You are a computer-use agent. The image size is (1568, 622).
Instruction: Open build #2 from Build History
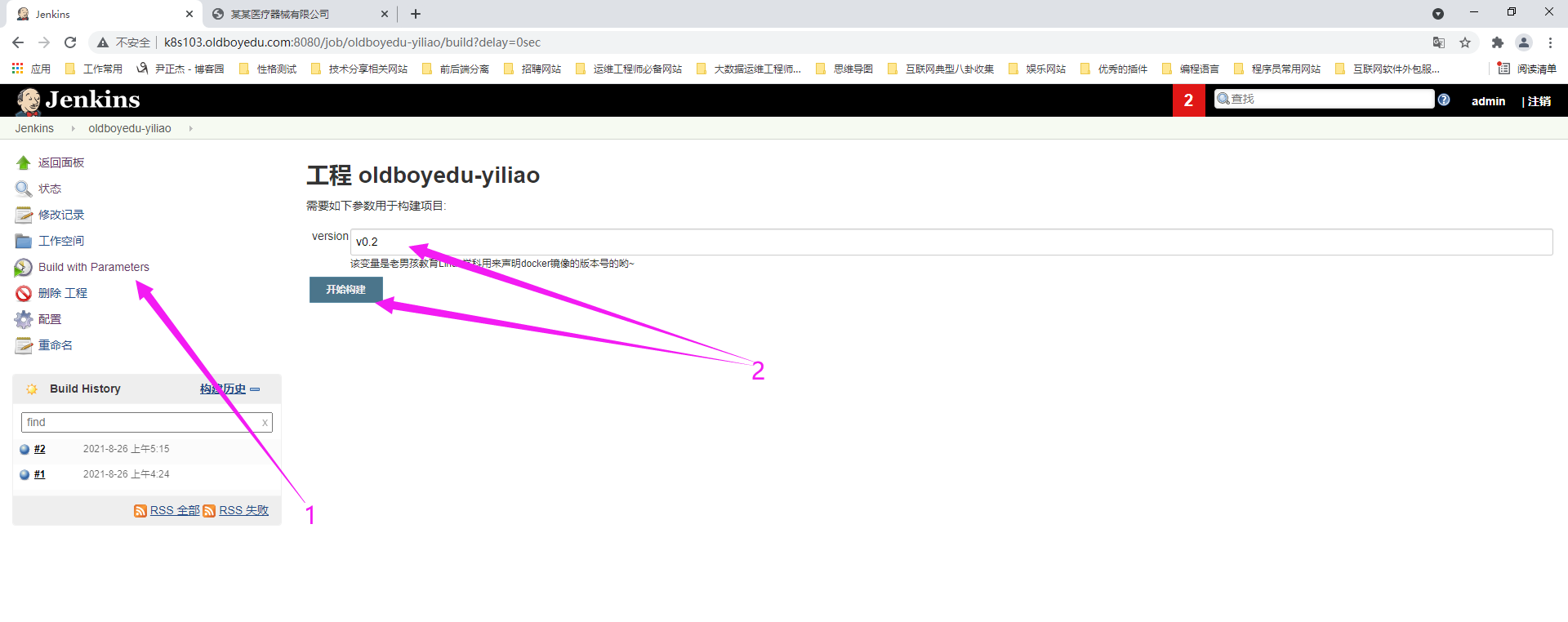[x=39, y=449]
